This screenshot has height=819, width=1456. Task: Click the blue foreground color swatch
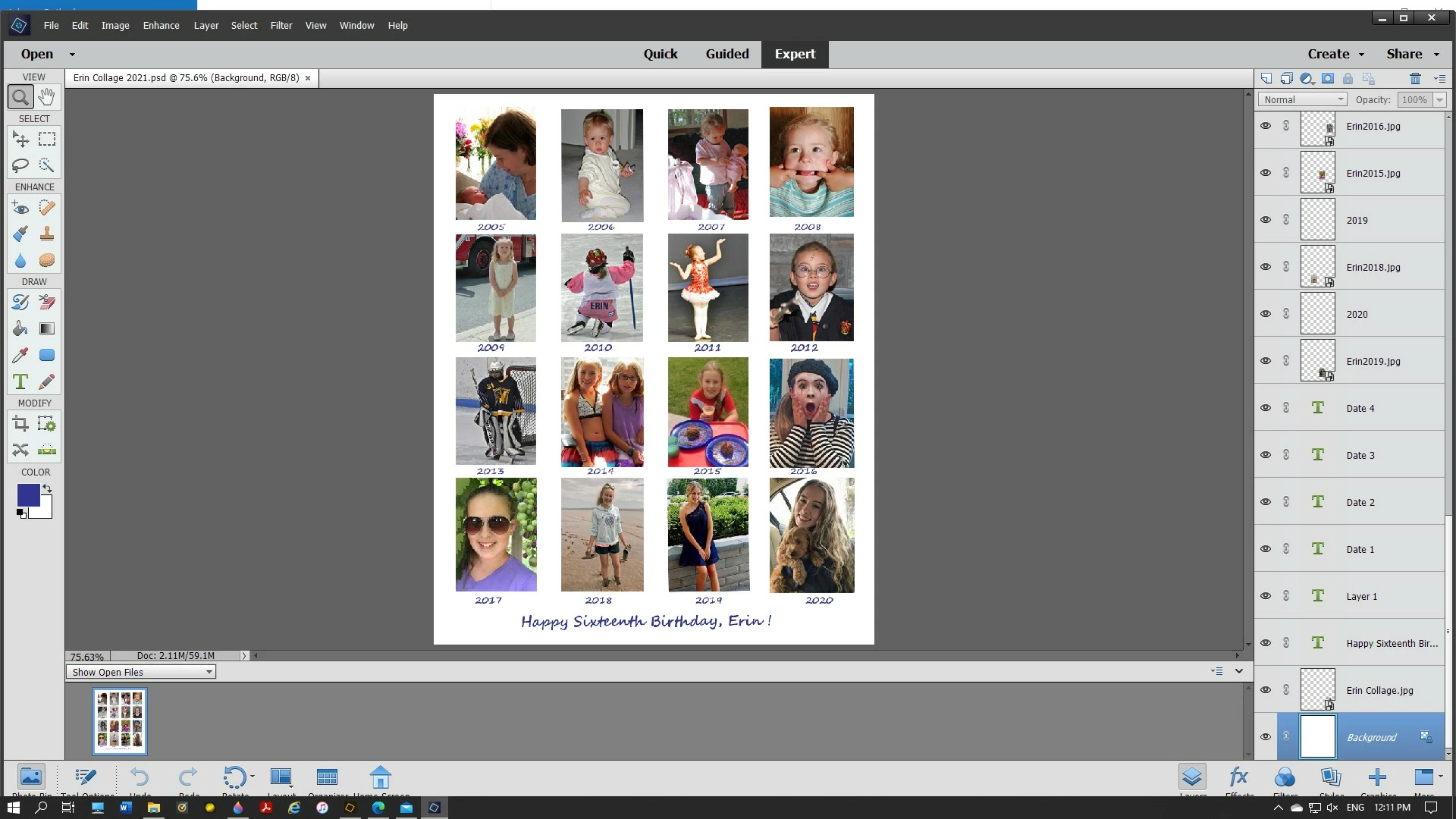(x=28, y=495)
